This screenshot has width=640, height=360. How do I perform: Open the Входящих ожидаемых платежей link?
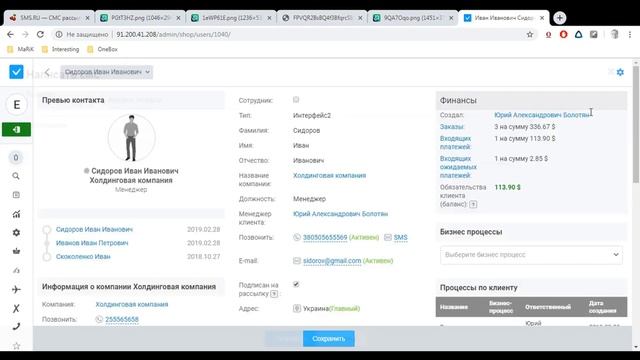coord(458,167)
